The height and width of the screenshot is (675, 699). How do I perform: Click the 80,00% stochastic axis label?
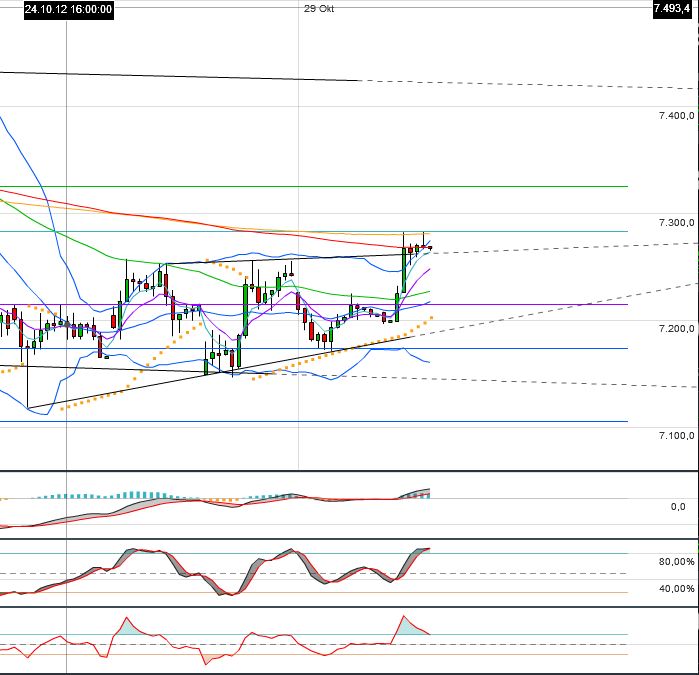676,562
